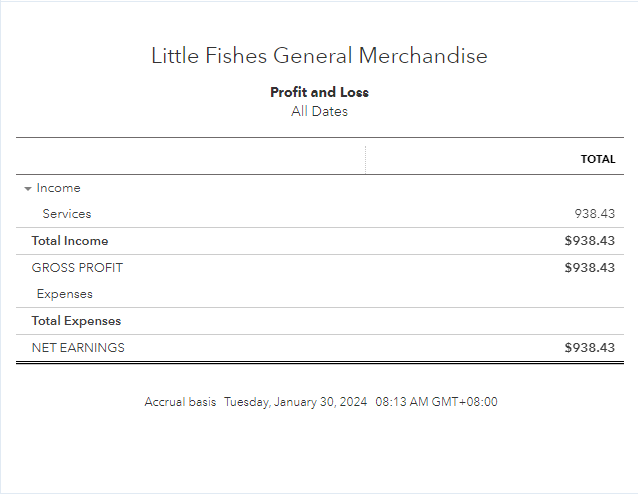This screenshot has height=495, width=638.
Task: Click the Accrual basis footer text
Action: coord(180,402)
